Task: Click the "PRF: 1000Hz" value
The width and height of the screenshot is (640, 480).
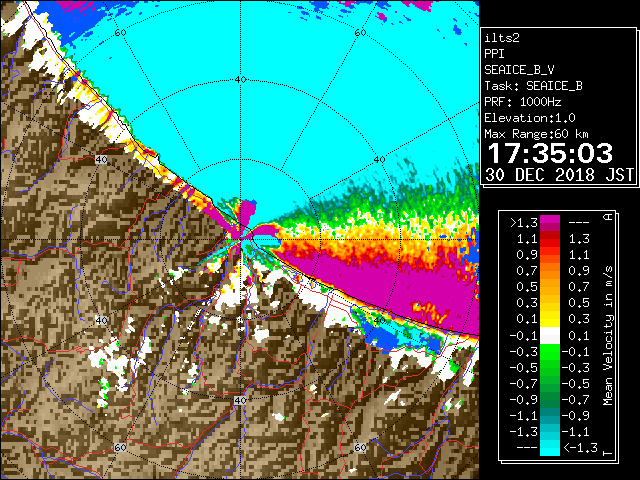Action: click(523, 102)
